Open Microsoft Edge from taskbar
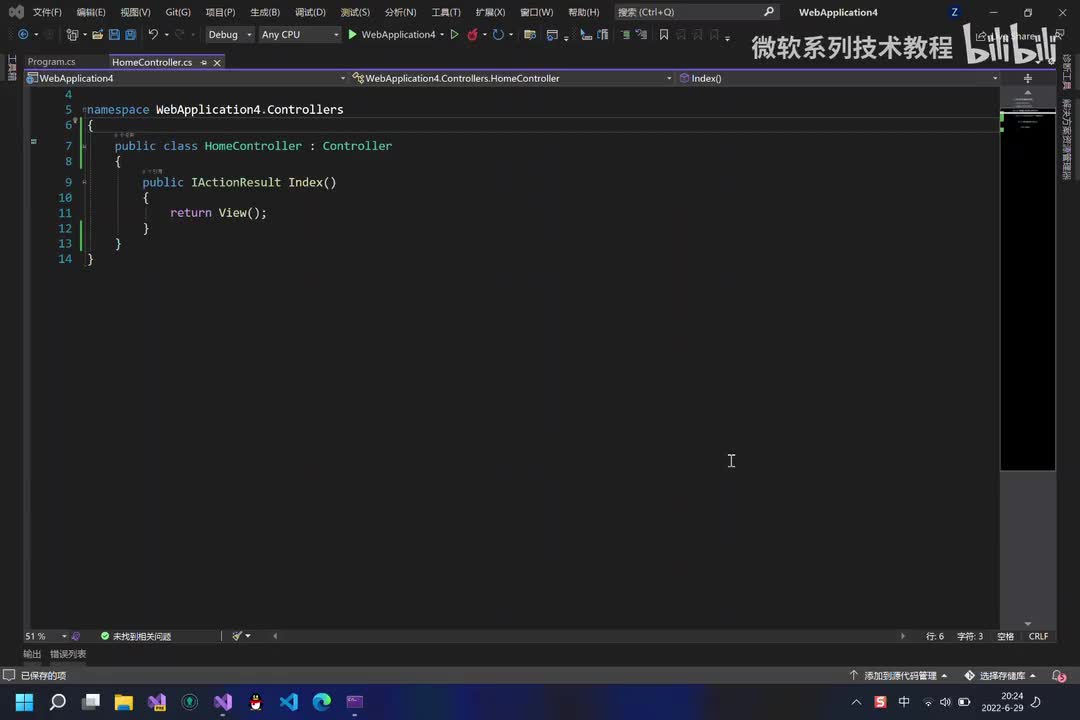 [322, 701]
